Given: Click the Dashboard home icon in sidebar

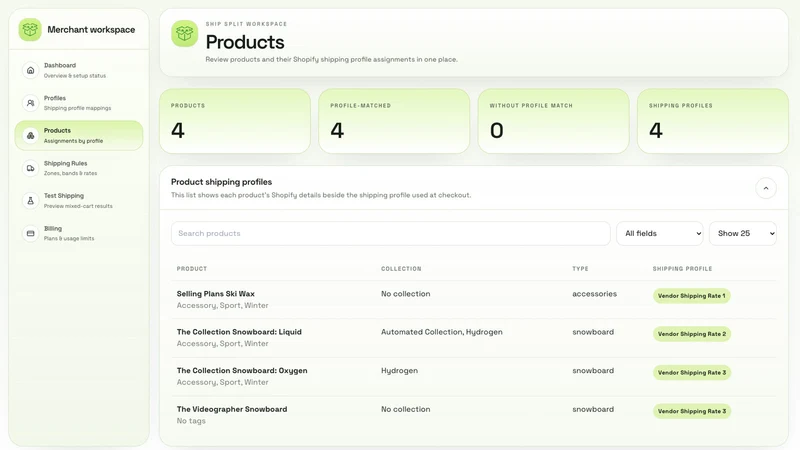Looking at the screenshot, I should point(31,70).
